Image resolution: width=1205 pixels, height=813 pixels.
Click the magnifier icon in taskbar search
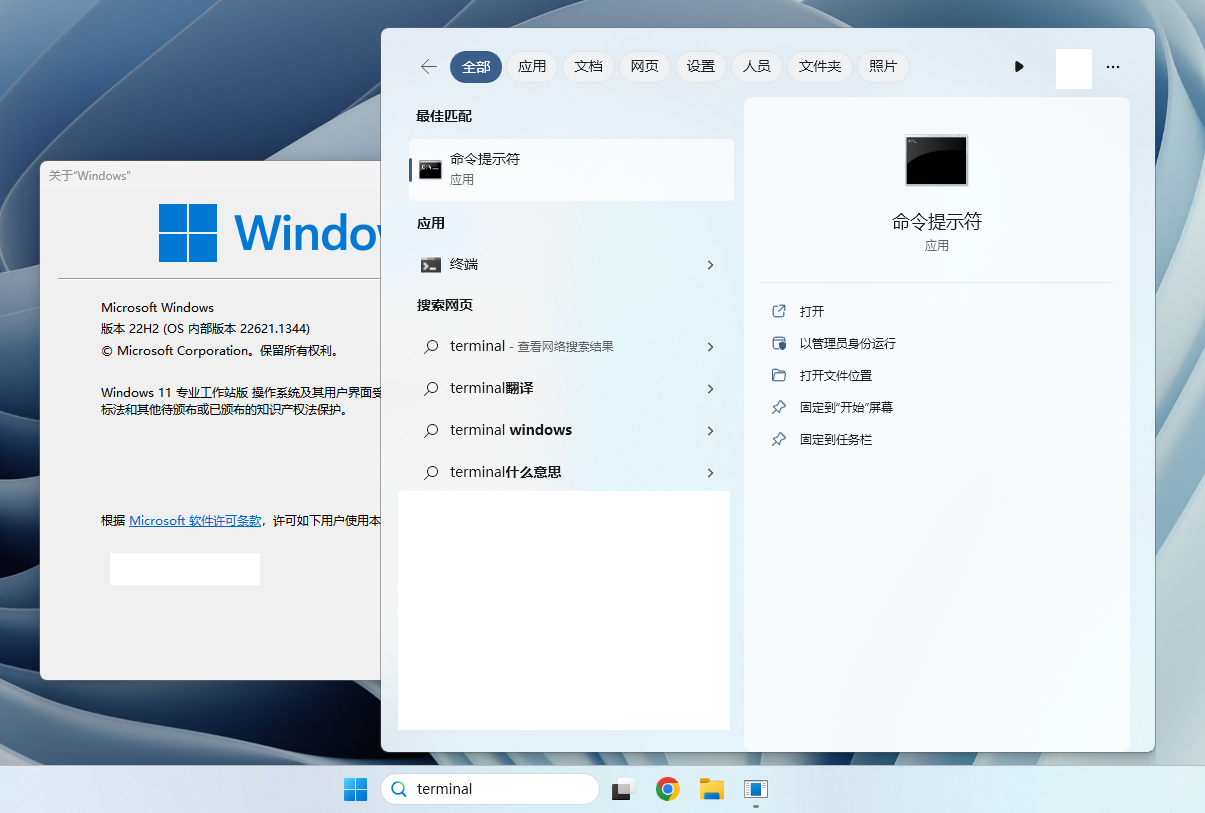click(x=399, y=789)
